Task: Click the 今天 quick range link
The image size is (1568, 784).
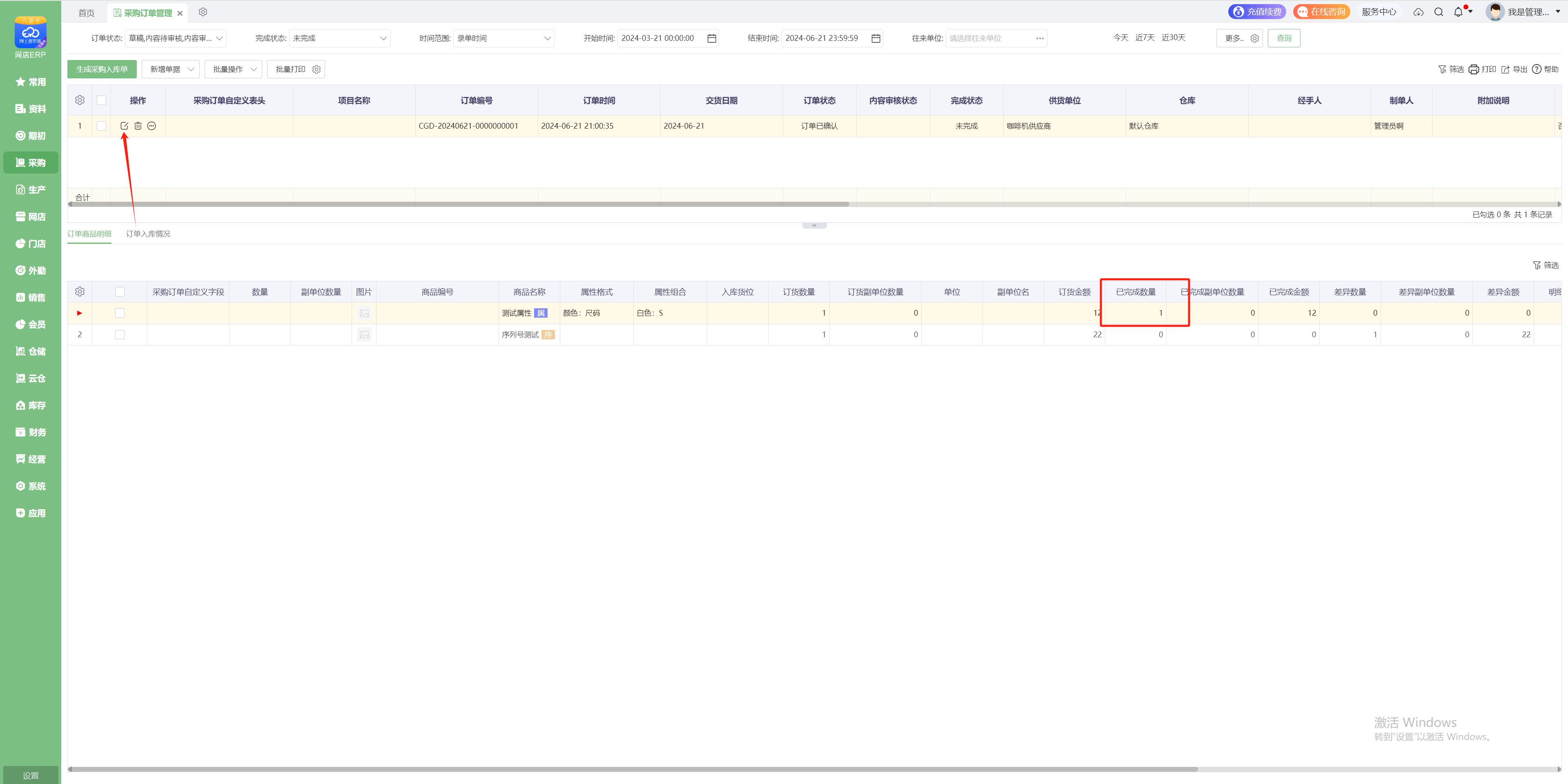Action: tap(1121, 38)
